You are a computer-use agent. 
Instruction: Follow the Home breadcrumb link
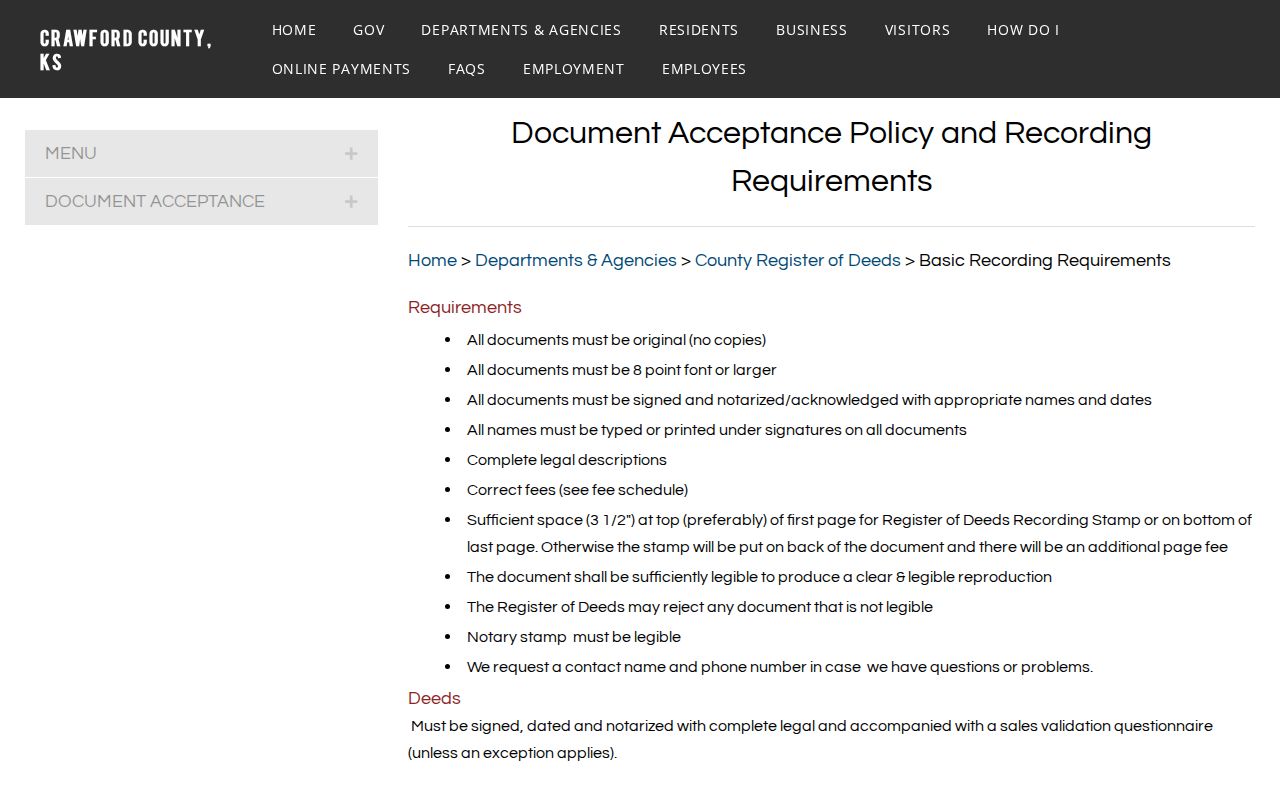click(432, 260)
